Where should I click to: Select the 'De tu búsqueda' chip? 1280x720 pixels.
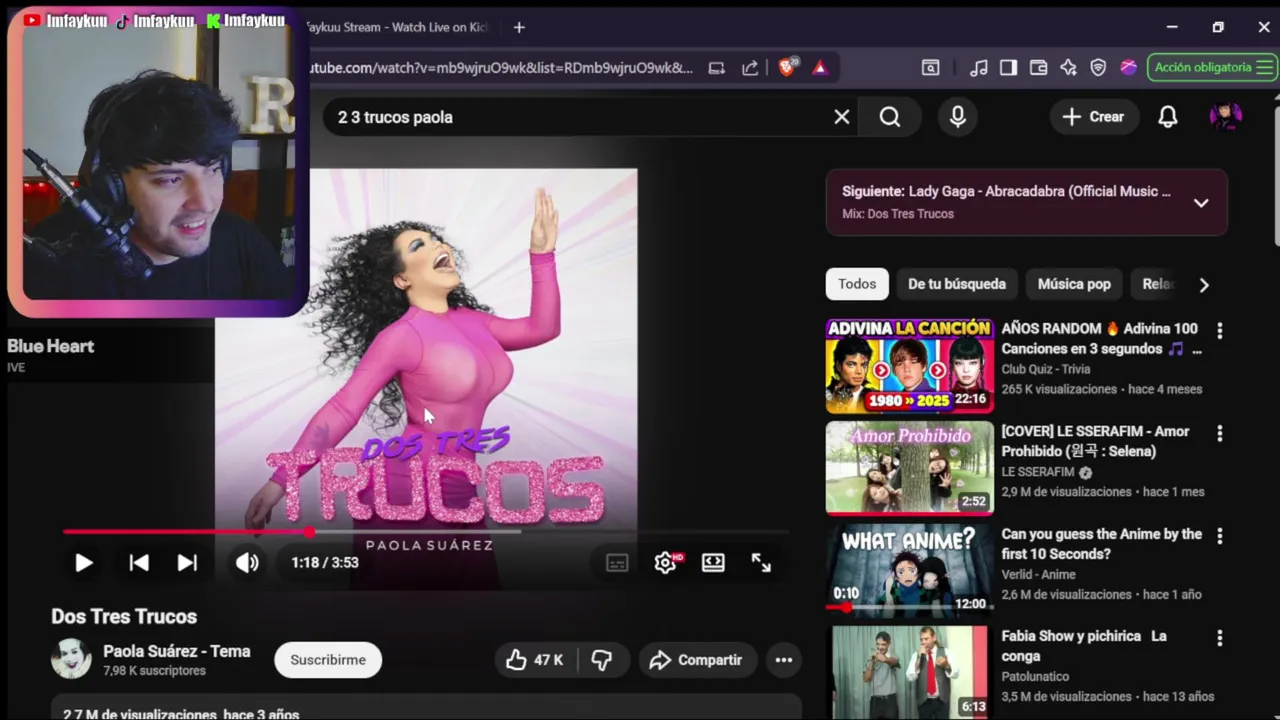957,284
